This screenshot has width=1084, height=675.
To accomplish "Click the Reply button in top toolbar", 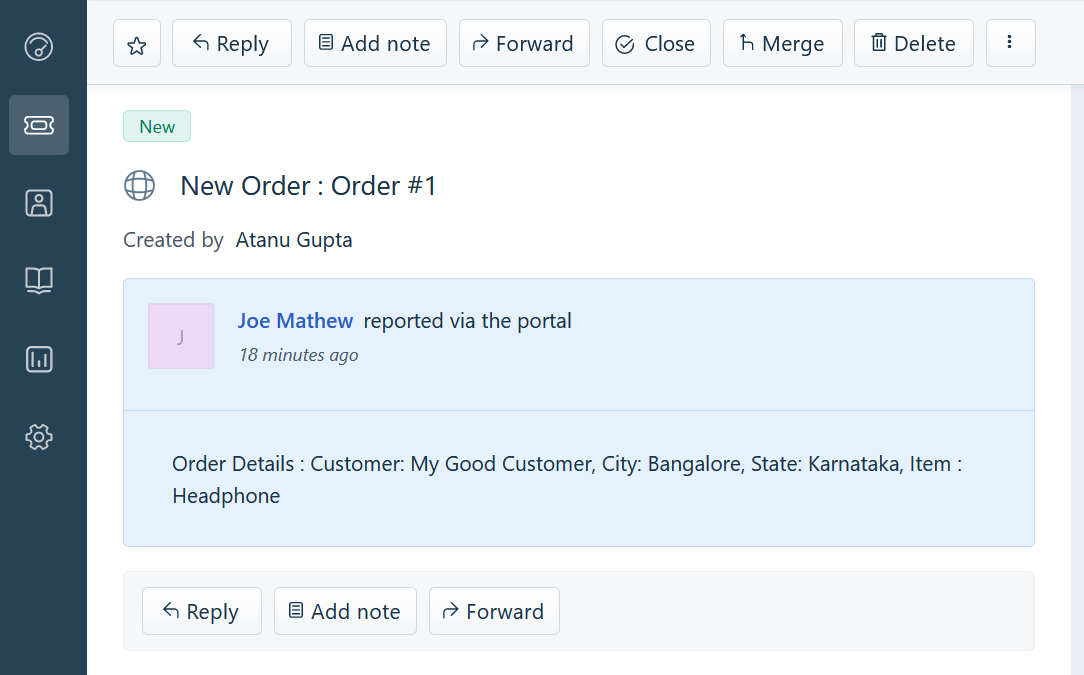I will click(232, 44).
